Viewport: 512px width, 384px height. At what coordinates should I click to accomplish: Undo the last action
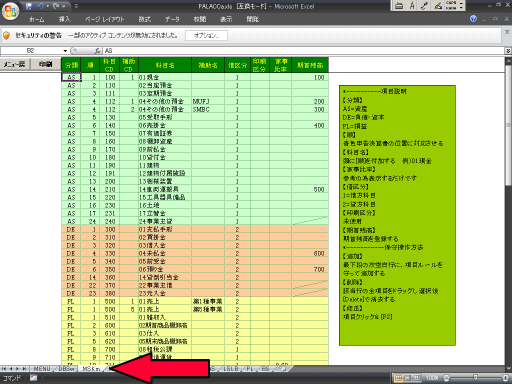pyautogui.click(x=40, y=6)
